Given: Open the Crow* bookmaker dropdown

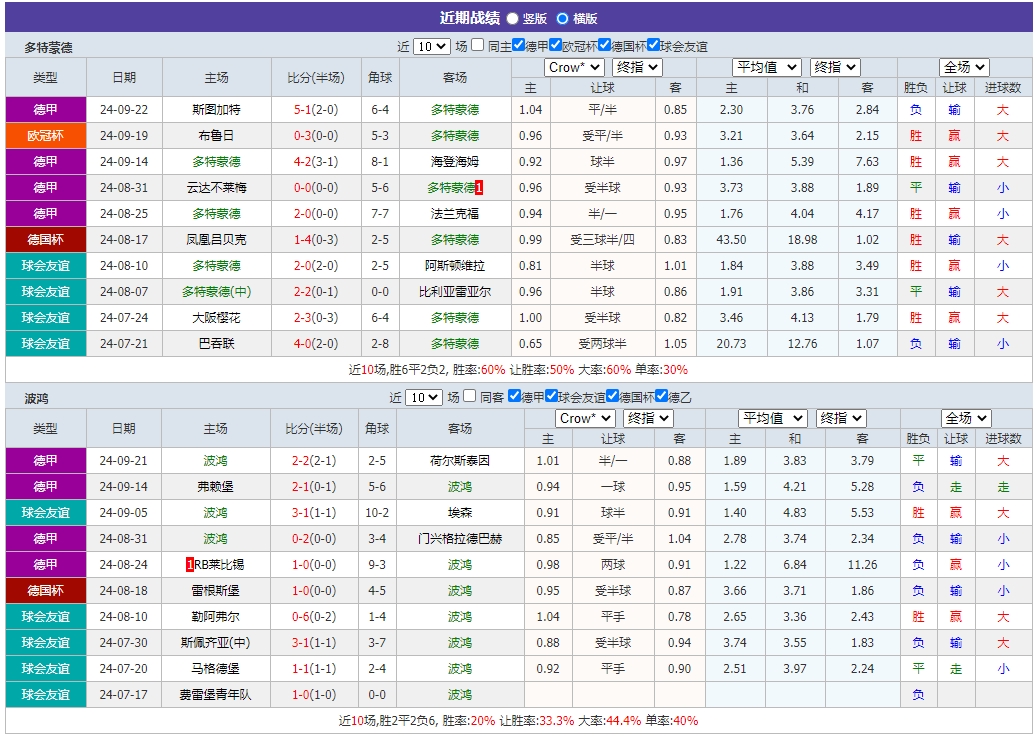Looking at the screenshot, I should click(x=573, y=67).
